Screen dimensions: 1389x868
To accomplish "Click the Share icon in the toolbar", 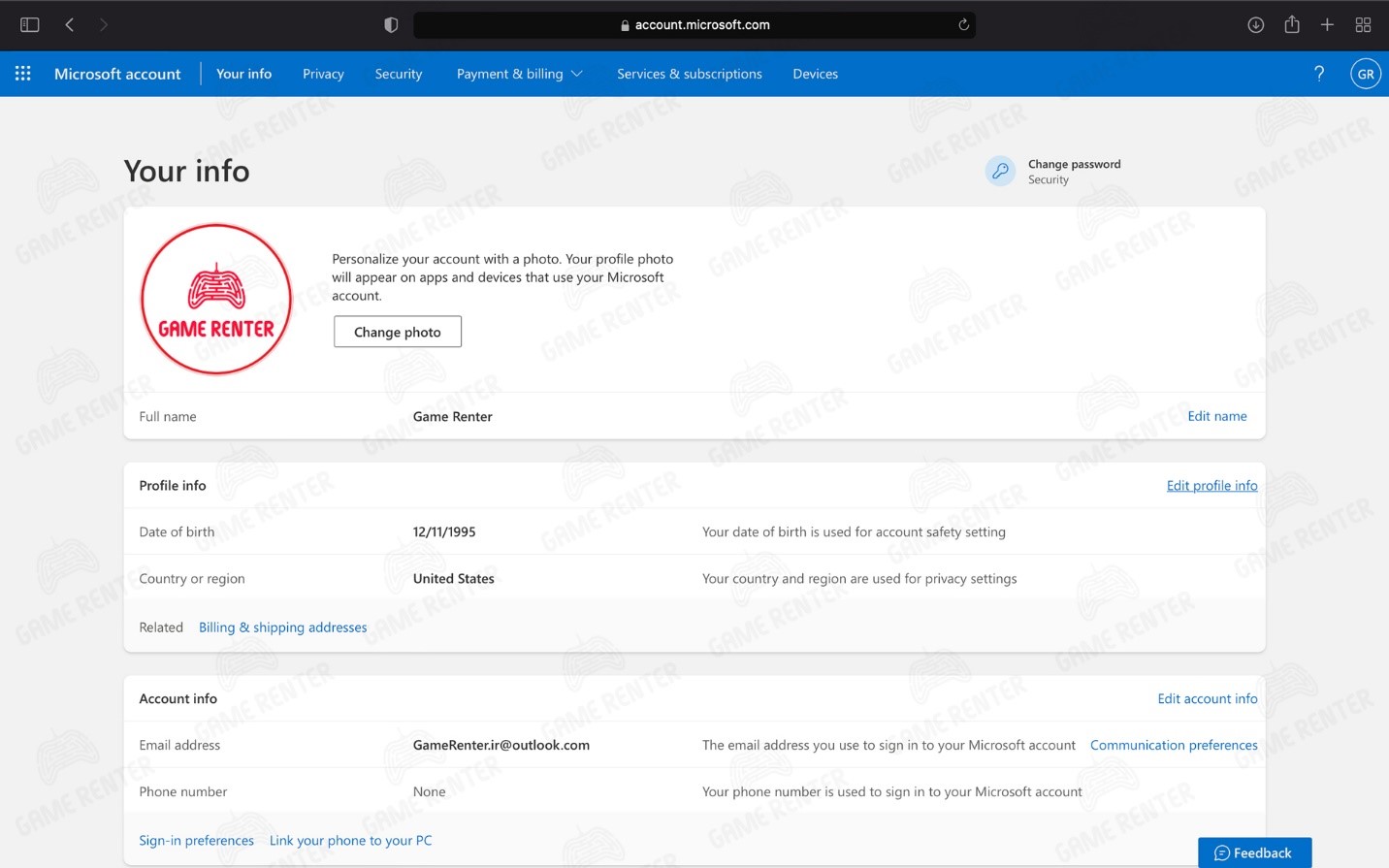I will point(1292,24).
